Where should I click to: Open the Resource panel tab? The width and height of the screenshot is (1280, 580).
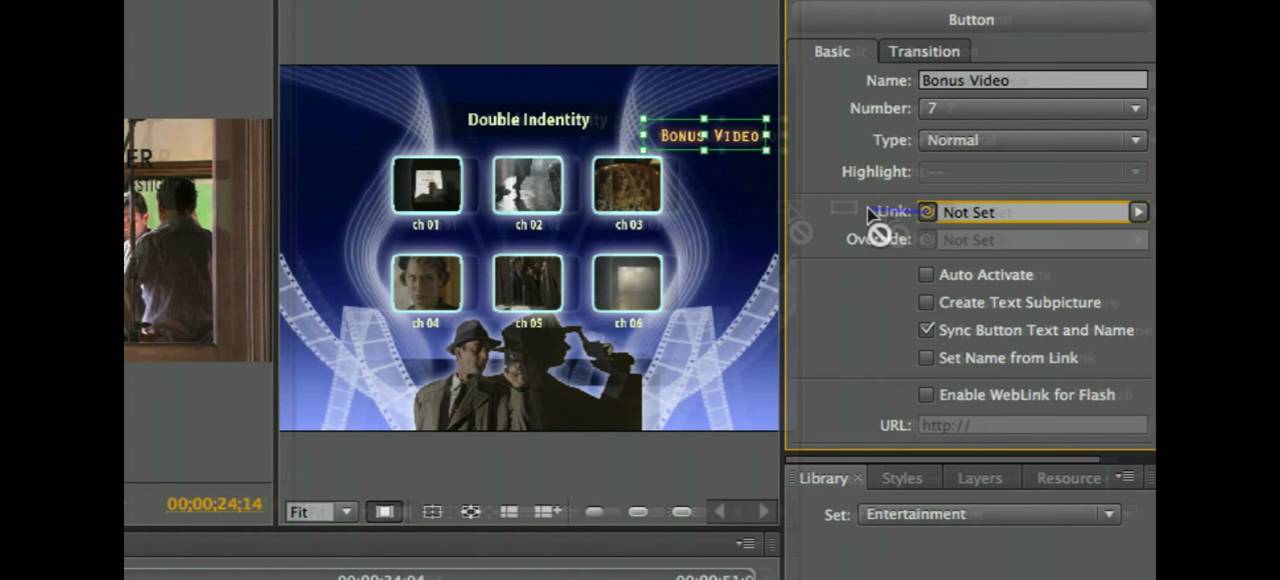[1069, 478]
